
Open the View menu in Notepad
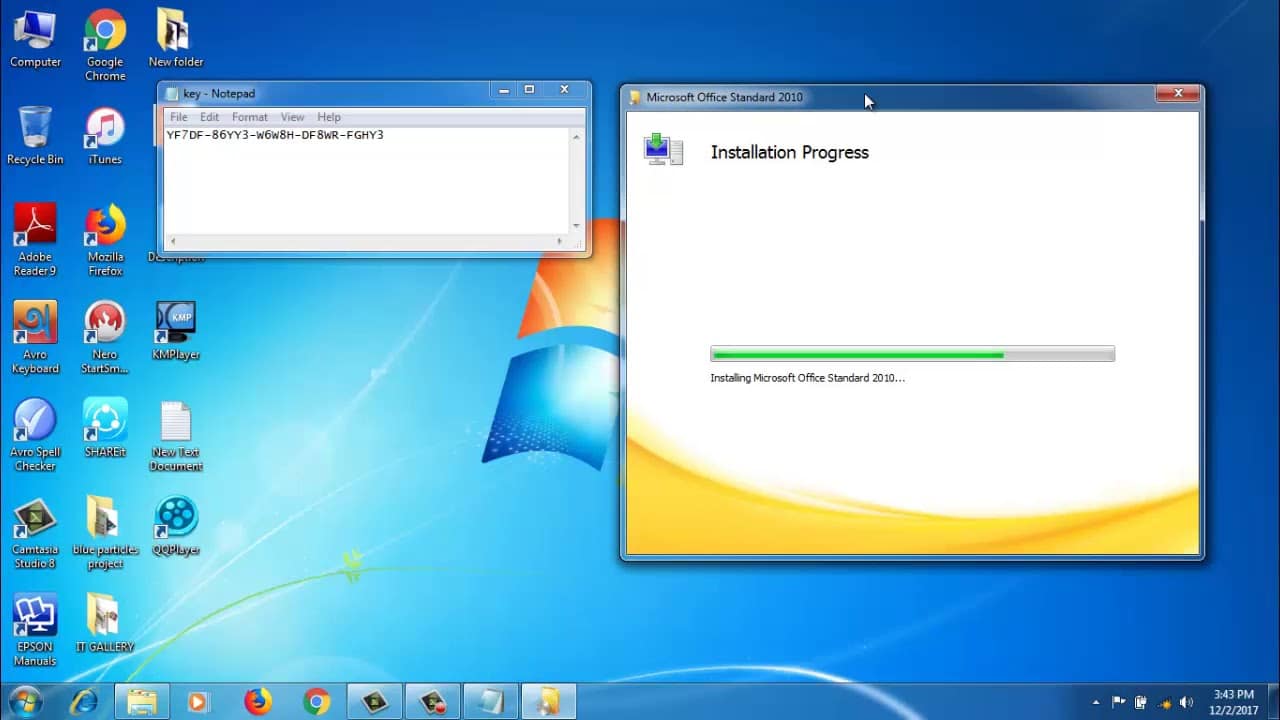[x=292, y=117]
